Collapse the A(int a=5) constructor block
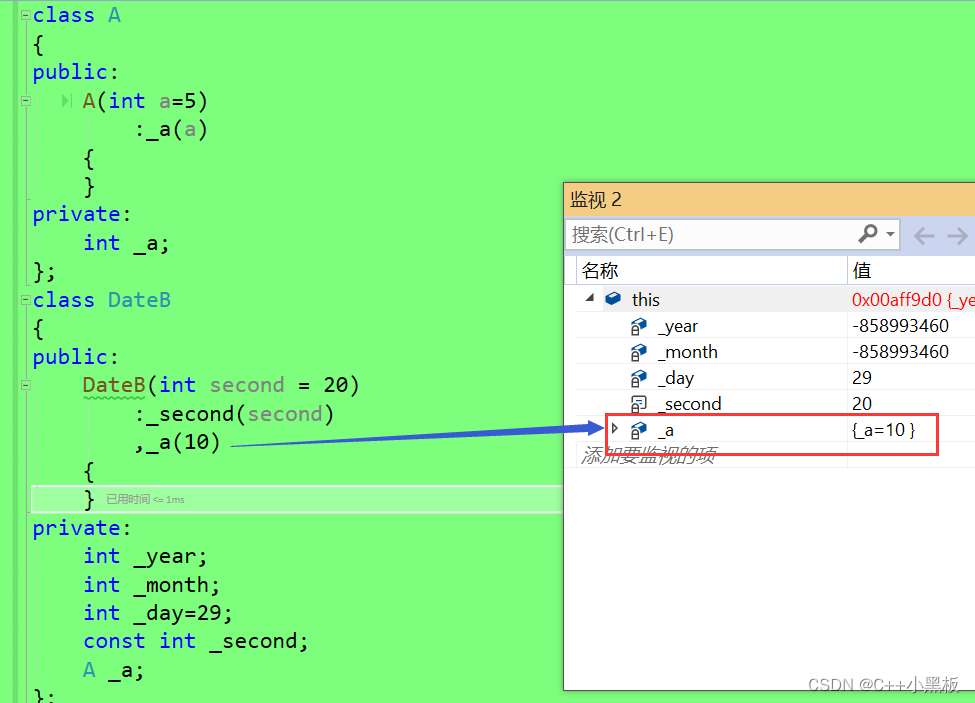 pos(25,101)
